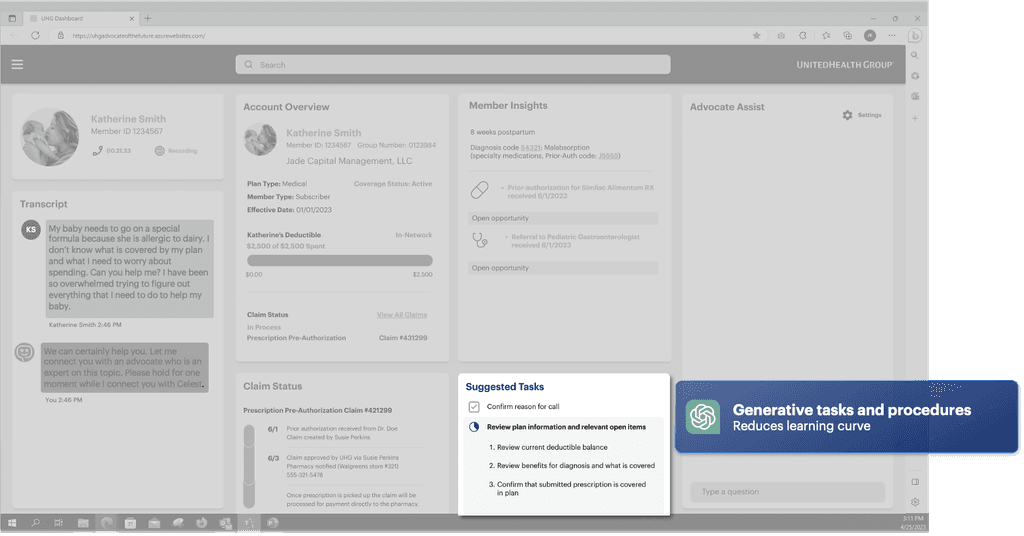
Task: Click the "Member ID 1234567" text in the call card
Action: coord(127,131)
